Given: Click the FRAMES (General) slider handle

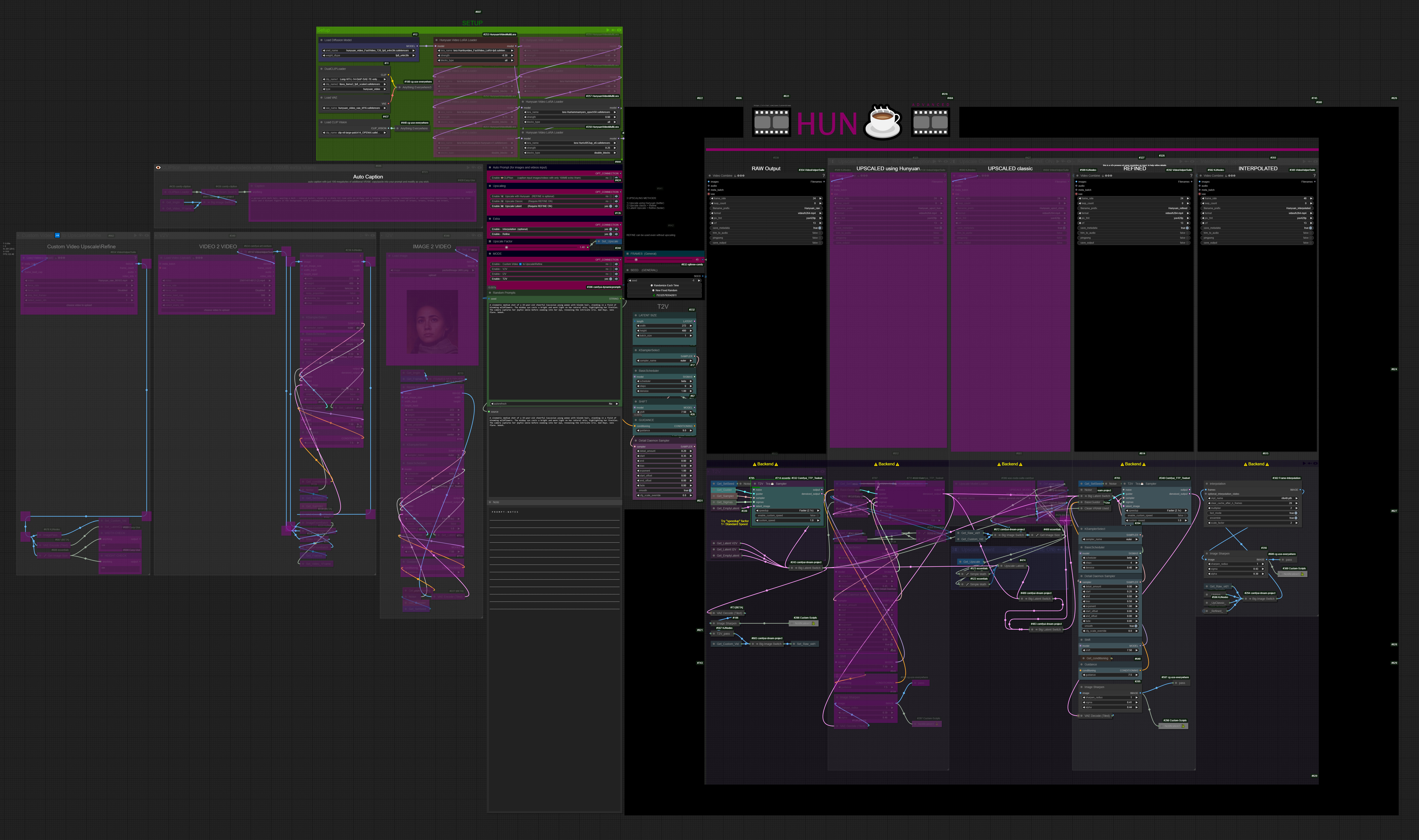Looking at the screenshot, I should click(636, 260).
